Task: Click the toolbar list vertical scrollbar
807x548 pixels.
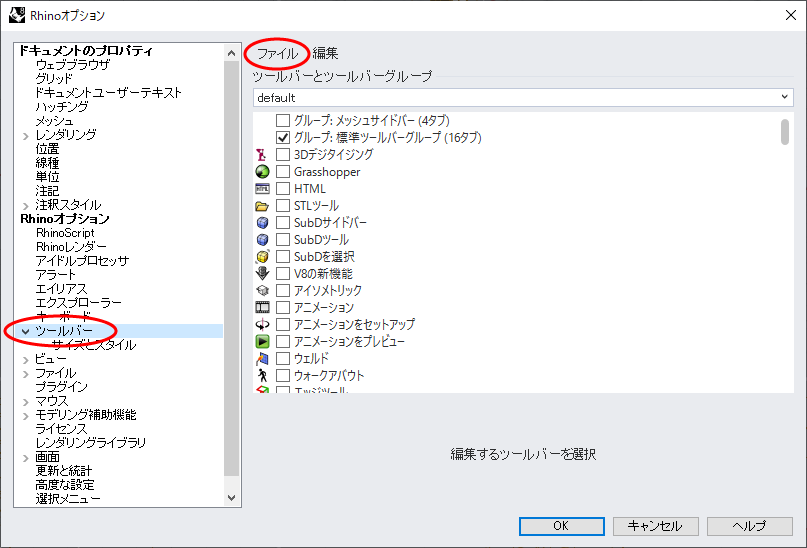Action: pos(785,250)
